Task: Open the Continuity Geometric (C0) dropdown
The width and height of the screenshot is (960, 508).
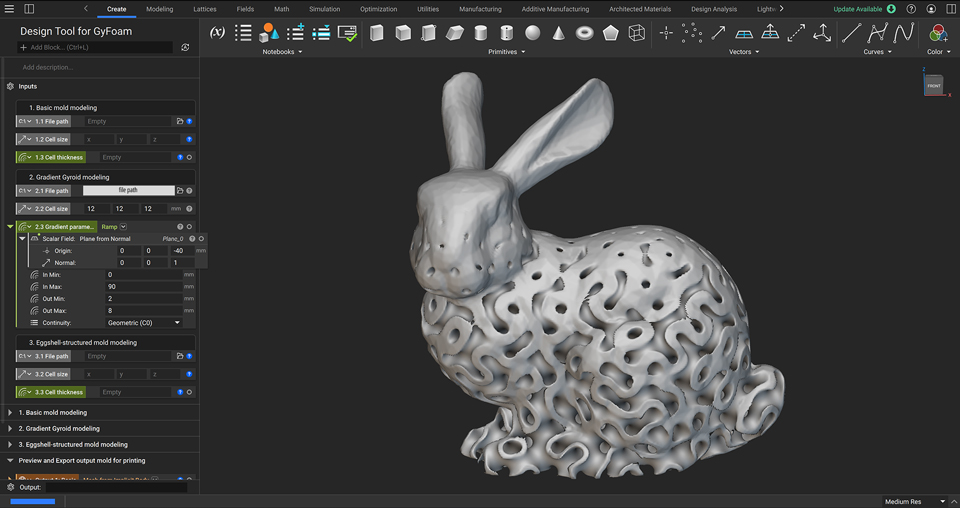Action: click(143, 323)
